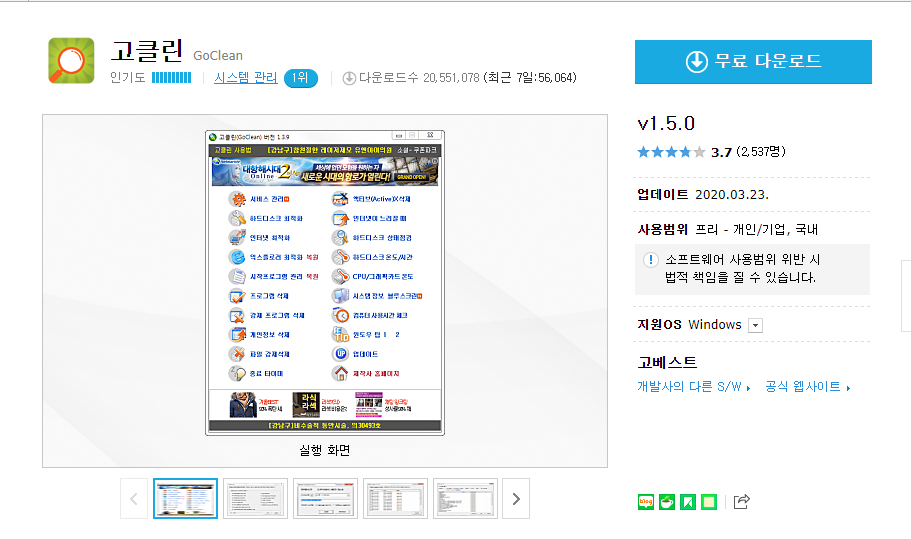
Task: Click CPU/그래픽카드 온도 icon in preview
Action: (340, 276)
